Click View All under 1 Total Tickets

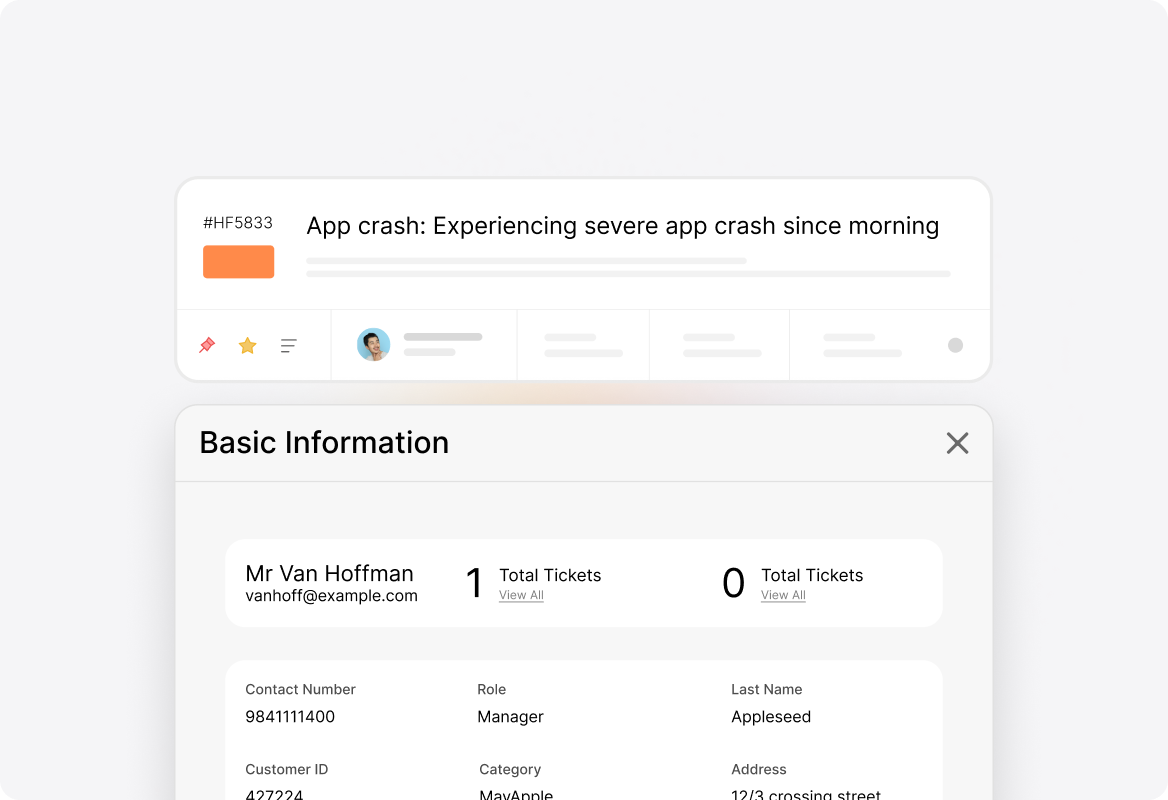[521, 595]
